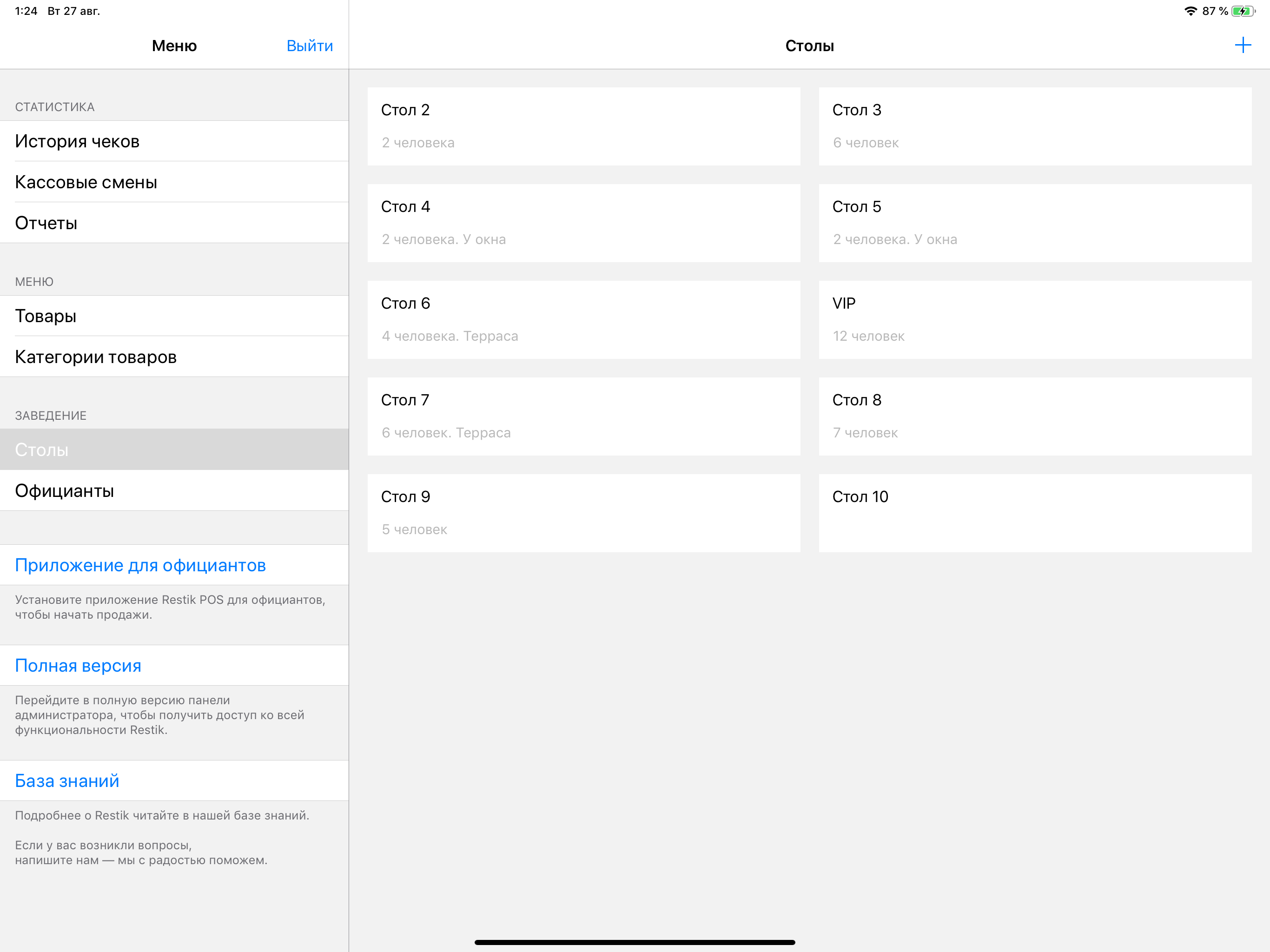The height and width of the screenshot is (952, 1270).
Task: Tap Стол 7 terrace table card
Action: coord(583,416)
